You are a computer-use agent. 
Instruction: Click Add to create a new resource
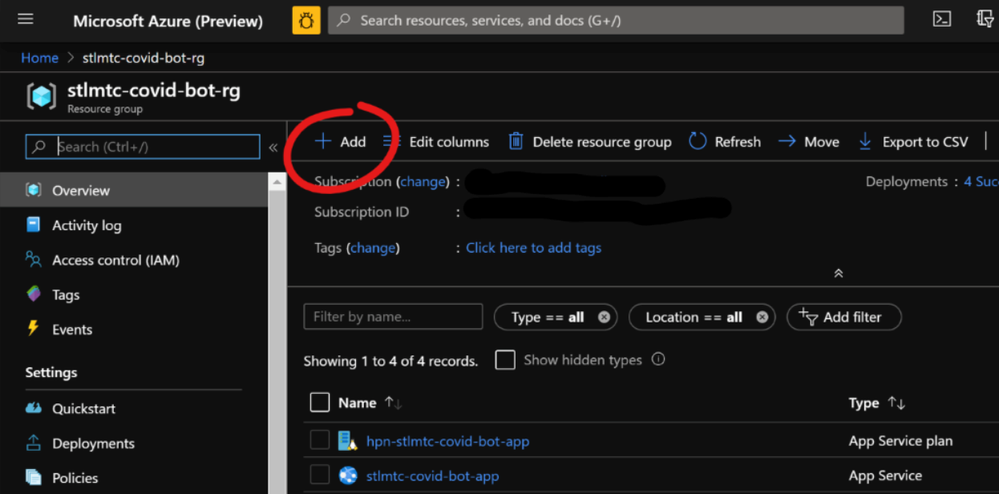pyautogui.click(x=341, y=142)
